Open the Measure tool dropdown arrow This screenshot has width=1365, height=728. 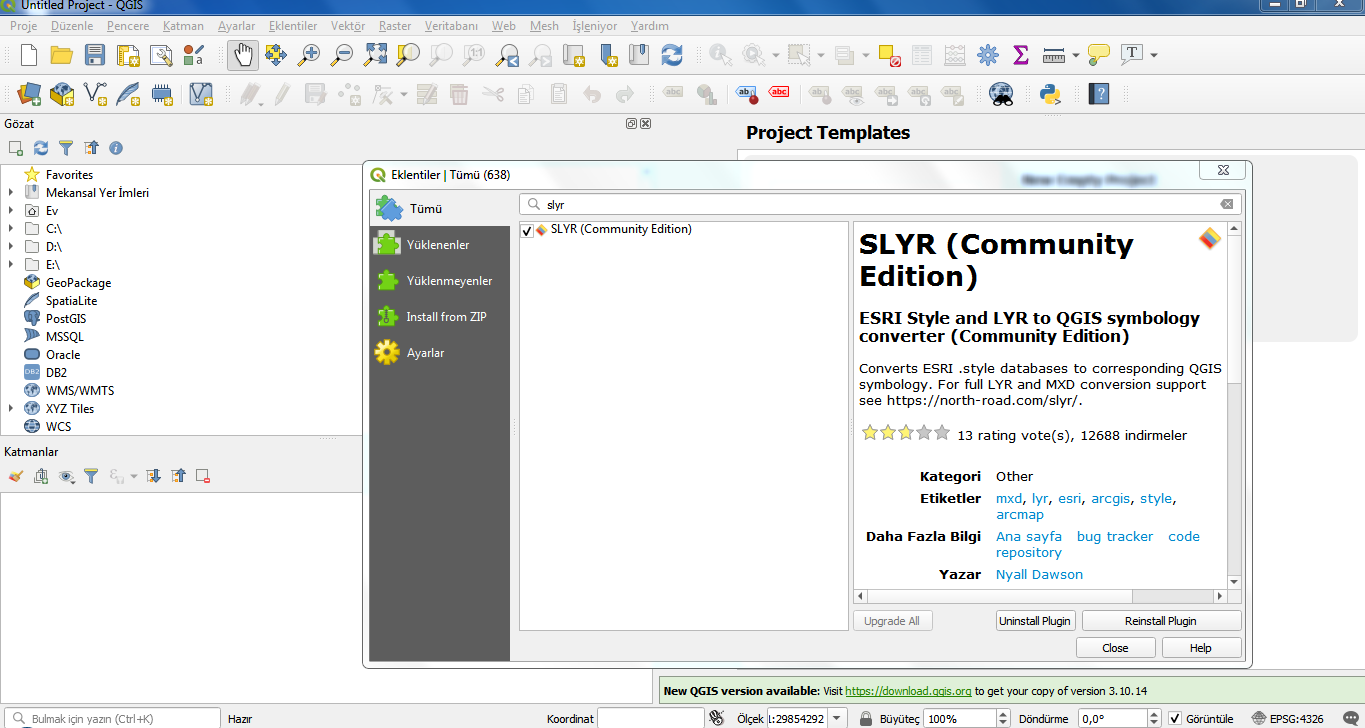pos(1076,55)
